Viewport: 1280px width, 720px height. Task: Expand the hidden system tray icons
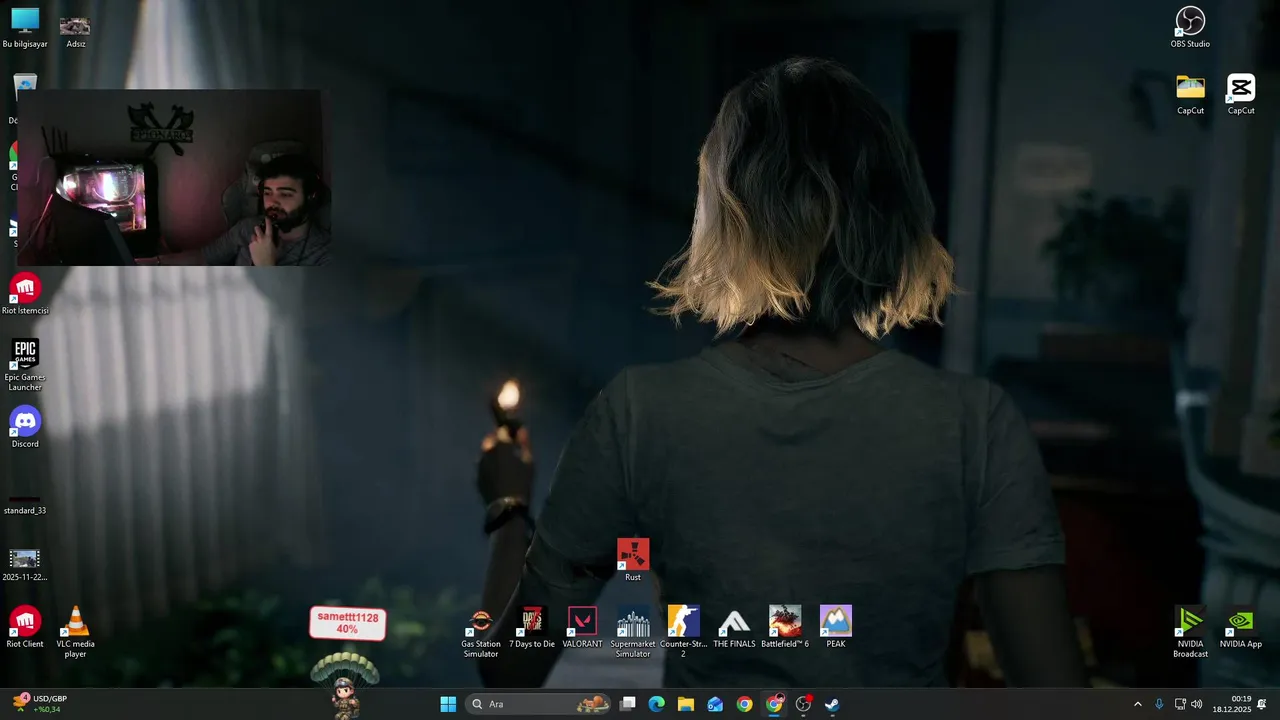(x=1137, y=704)
